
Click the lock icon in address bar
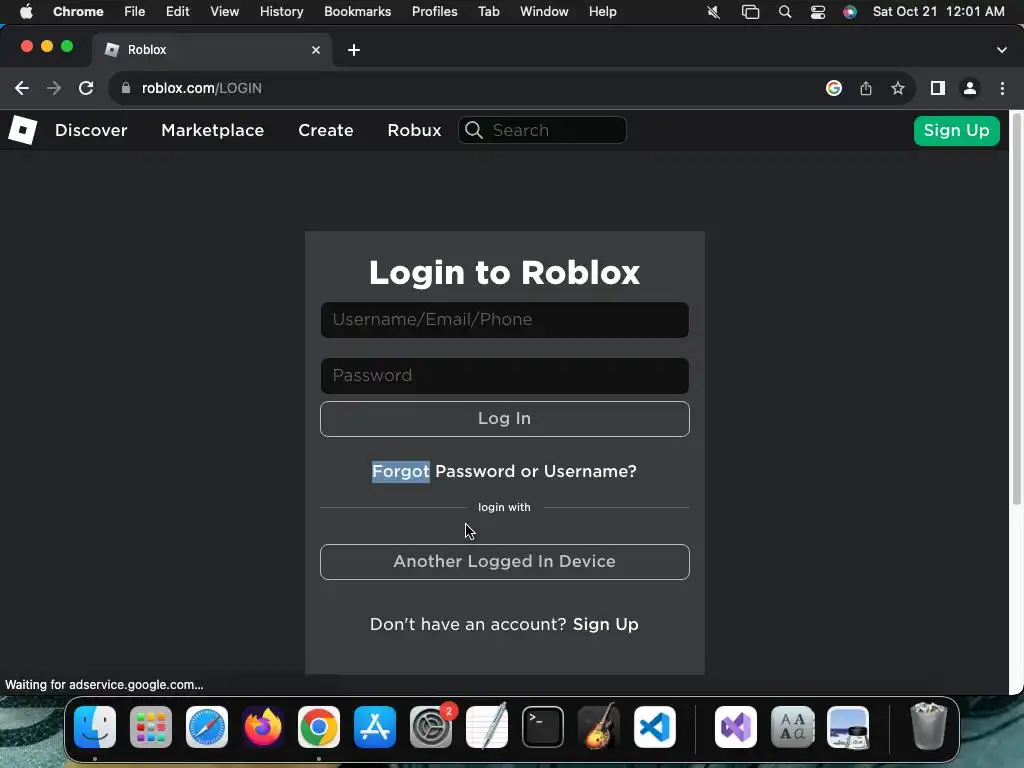click(126, 88)
